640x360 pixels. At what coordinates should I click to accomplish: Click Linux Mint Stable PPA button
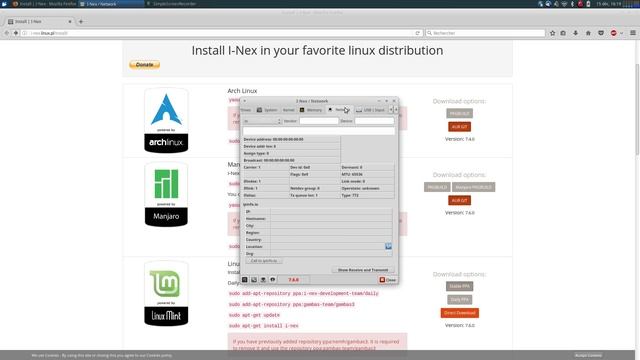point(459,286)
